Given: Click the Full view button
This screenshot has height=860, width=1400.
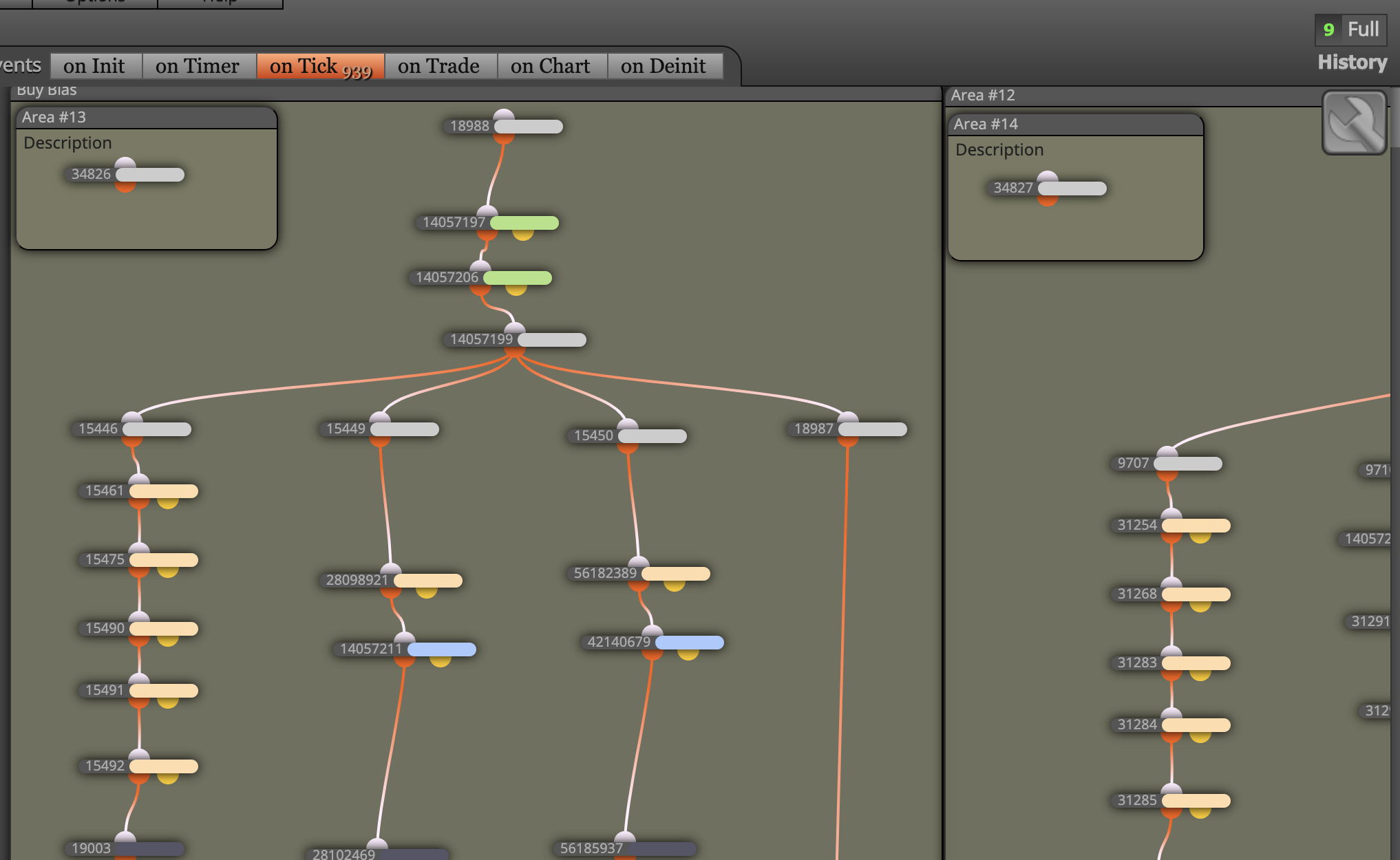Looking at the screenshot, I should 1363,29.
